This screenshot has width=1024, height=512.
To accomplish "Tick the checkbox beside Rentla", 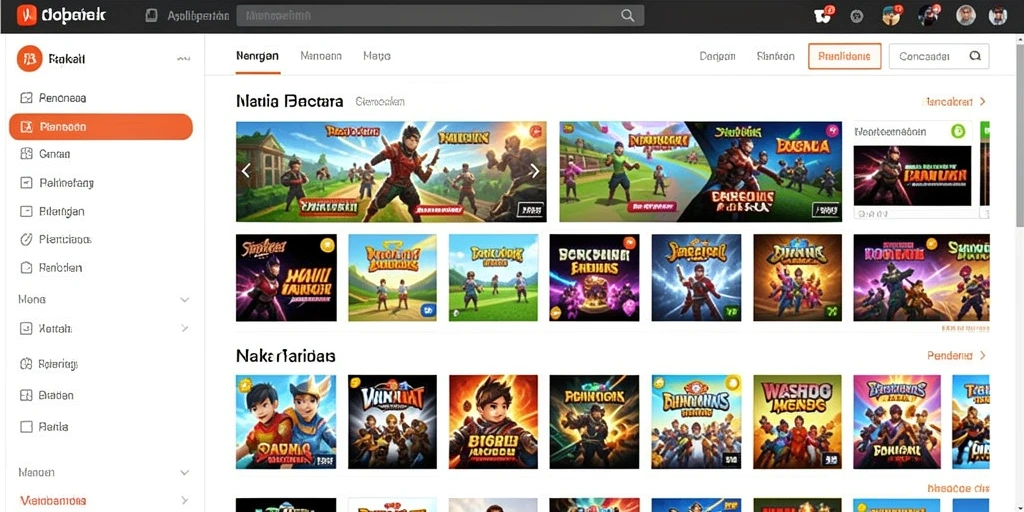I will coord(26,427).
